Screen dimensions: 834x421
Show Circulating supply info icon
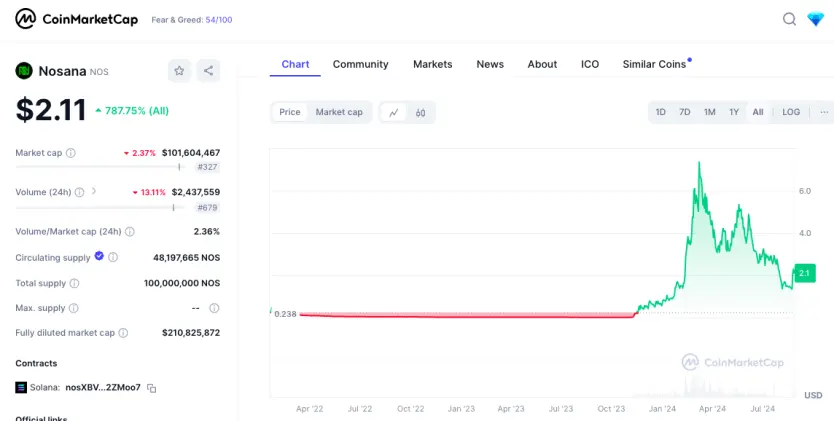coord(113,257)
